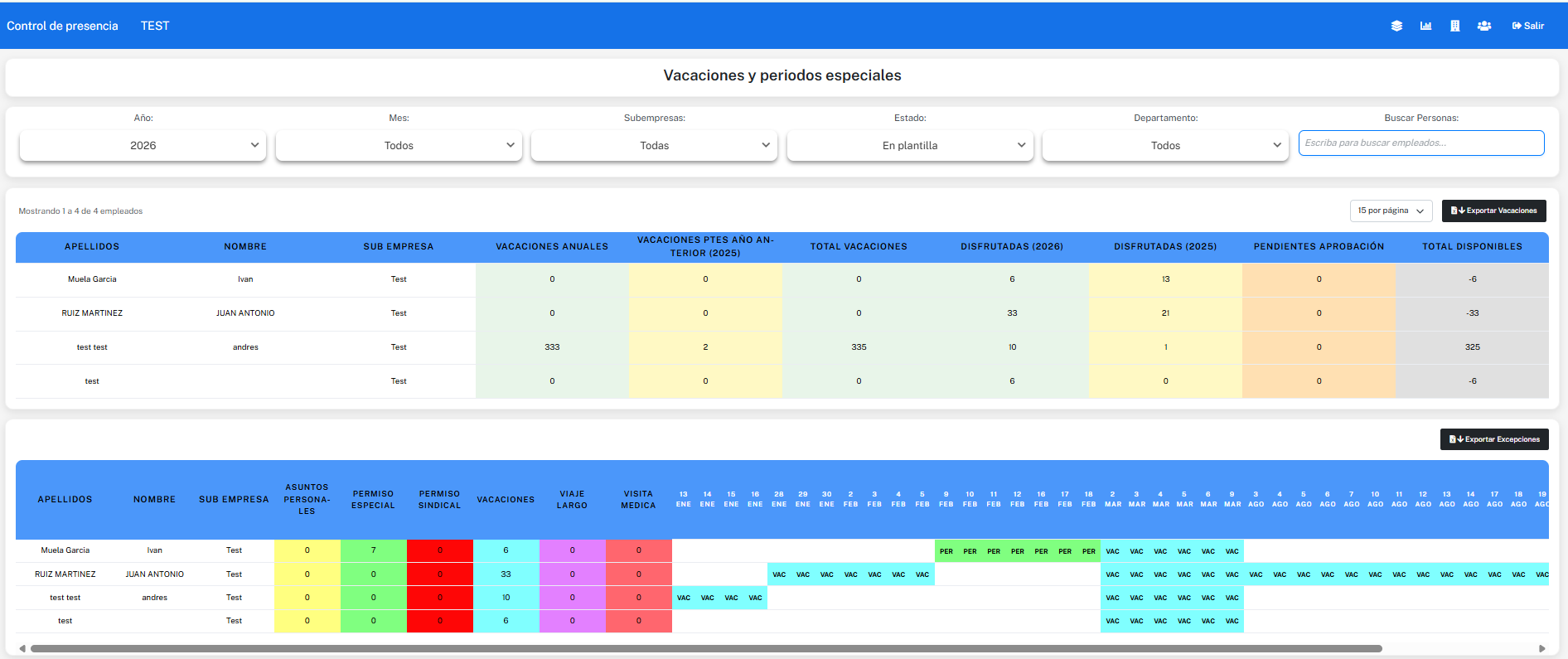1568x659 pixels.
Task: Export vacations with Exportar Vacaciones button
Action: click(1493, 211)
